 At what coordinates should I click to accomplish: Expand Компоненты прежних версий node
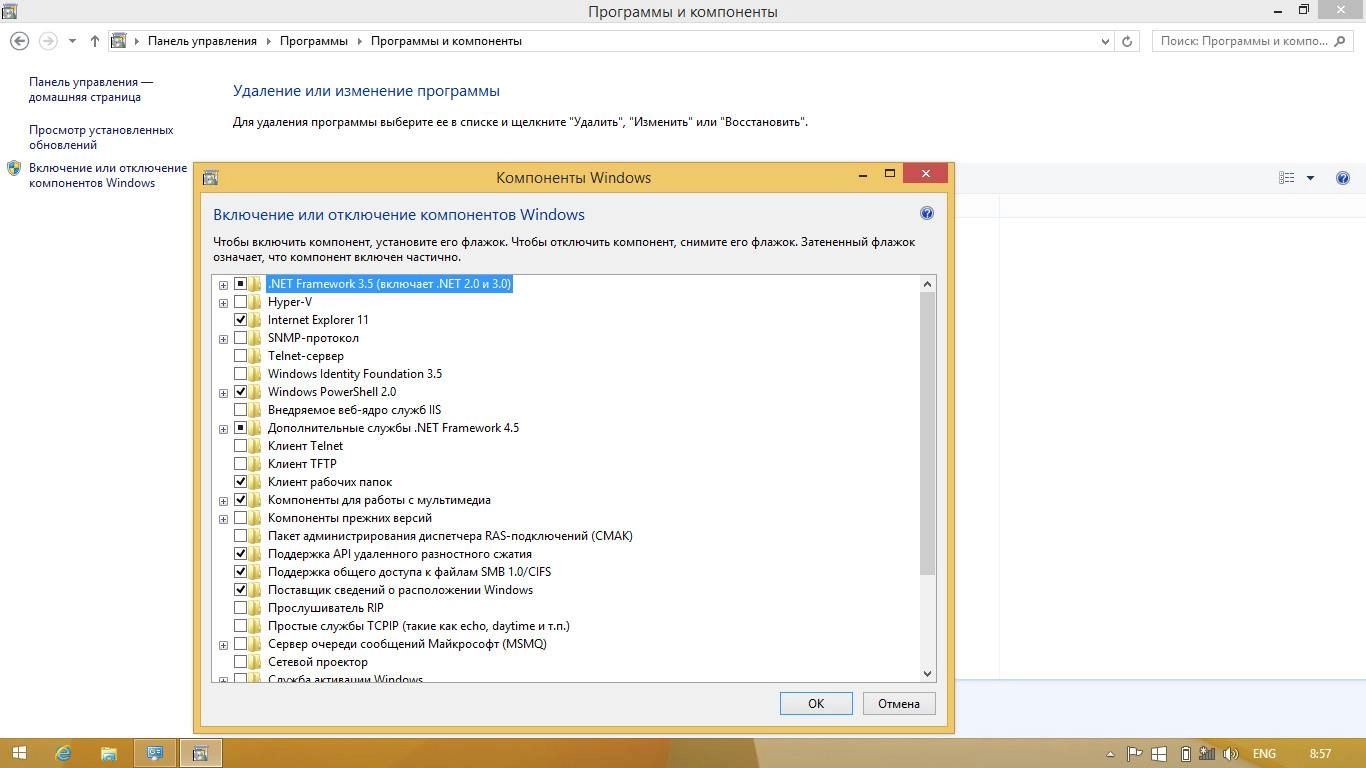[224, 519]
